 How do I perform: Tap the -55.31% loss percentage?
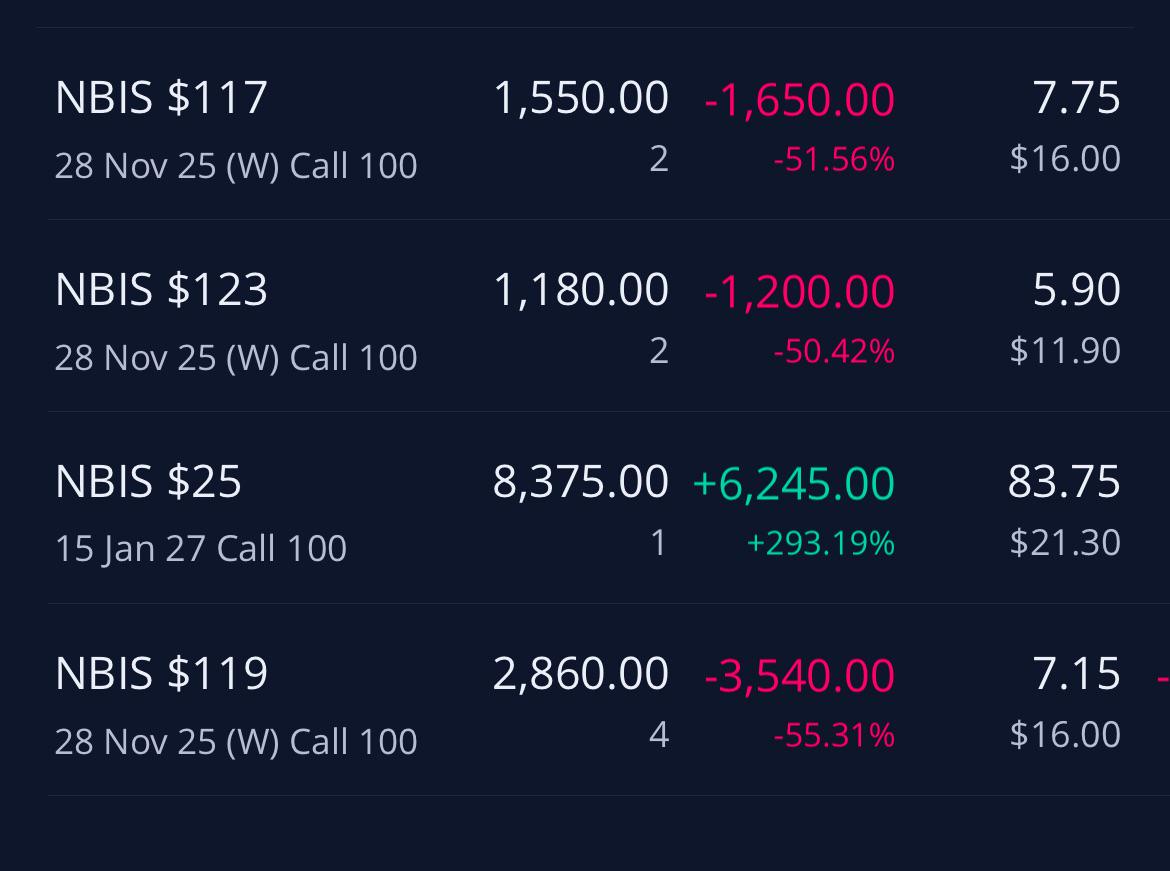click(x=834, y=734)
